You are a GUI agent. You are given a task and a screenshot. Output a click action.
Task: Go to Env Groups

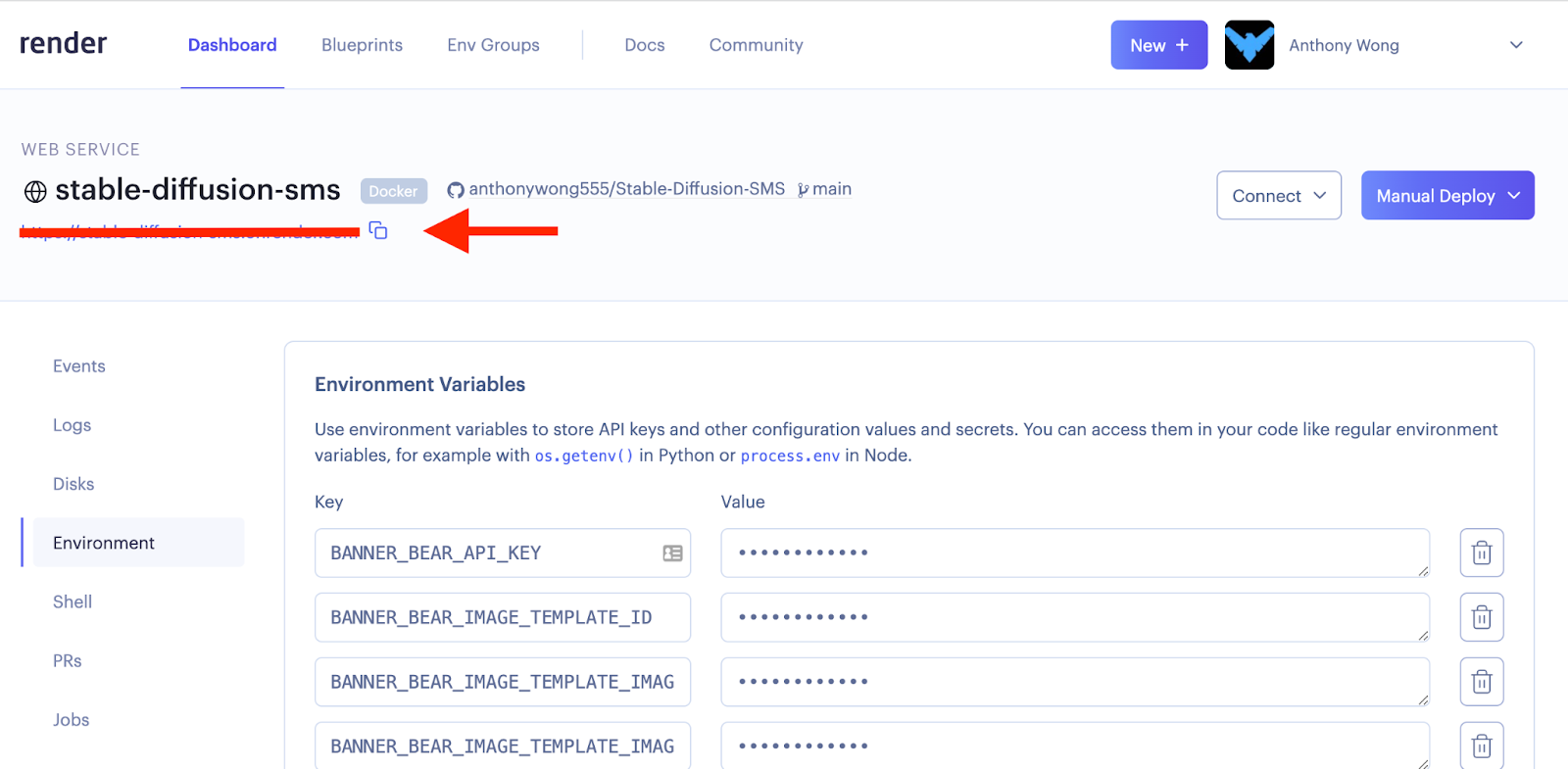click(493, 45)
